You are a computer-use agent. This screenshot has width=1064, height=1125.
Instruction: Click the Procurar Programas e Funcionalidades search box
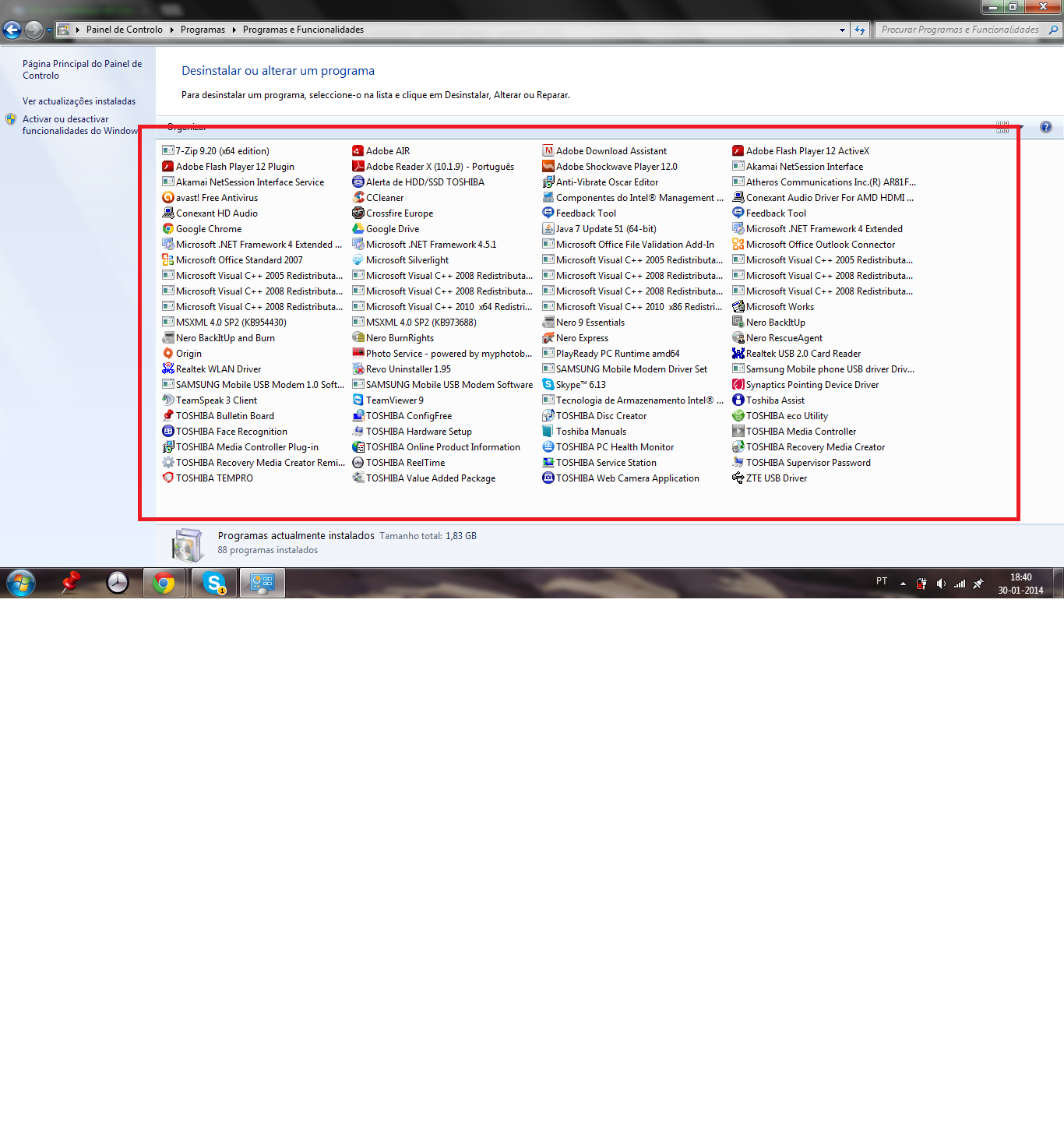967,30
